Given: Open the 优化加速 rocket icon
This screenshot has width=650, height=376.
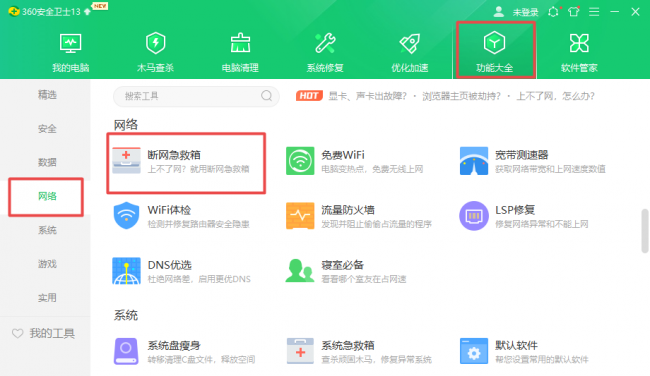Looking at the screenshot, I should click(410, 43).
